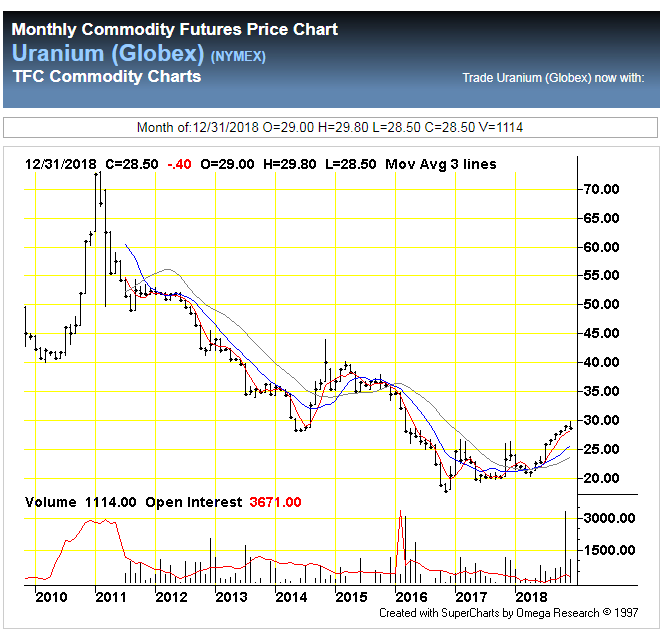Click the Monthly Commodity Futures Price Chart title
This screenshot has height=637, width=666.
pos(174,30)
